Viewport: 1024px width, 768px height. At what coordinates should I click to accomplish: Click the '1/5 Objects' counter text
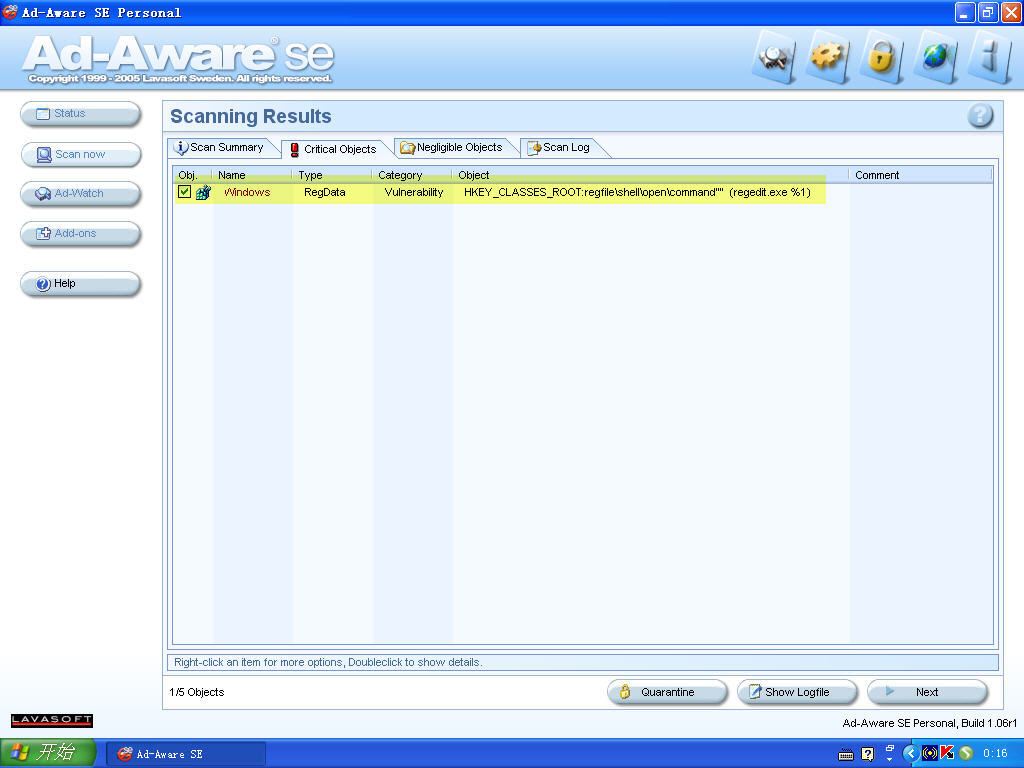197,692
